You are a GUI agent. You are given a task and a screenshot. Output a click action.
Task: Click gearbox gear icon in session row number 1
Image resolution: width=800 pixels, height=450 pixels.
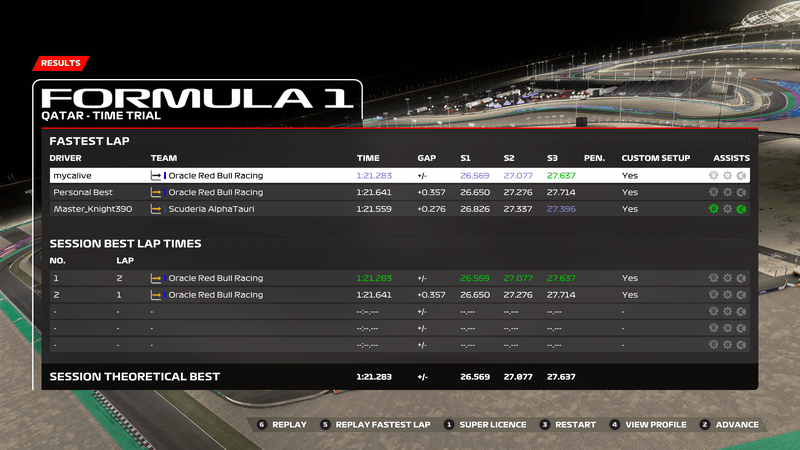tap(728, 278)
